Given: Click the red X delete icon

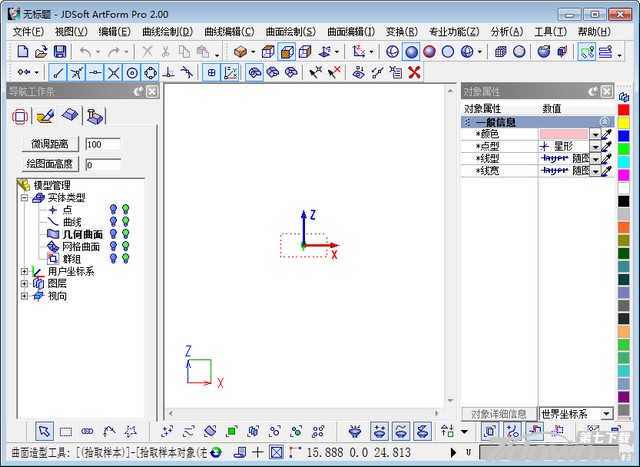Looking at the screenshot, I should (x=414, y=72).
